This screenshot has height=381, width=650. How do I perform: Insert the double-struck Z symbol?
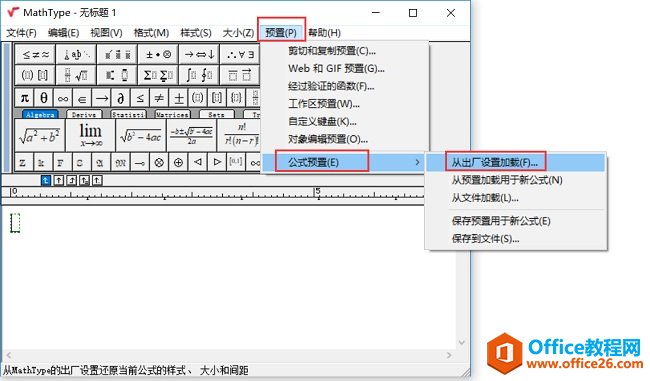23,163
